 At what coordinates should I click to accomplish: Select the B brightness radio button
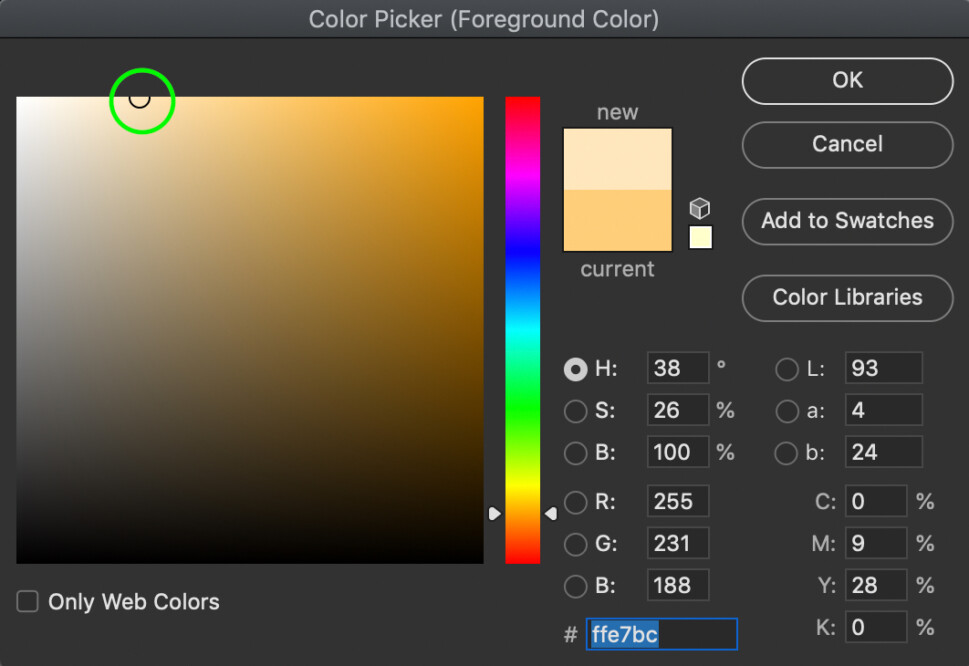[x=576, y=453]
